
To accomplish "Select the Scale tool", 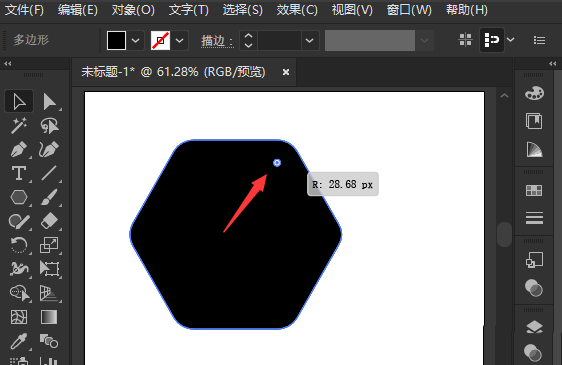I will (49, 245).
